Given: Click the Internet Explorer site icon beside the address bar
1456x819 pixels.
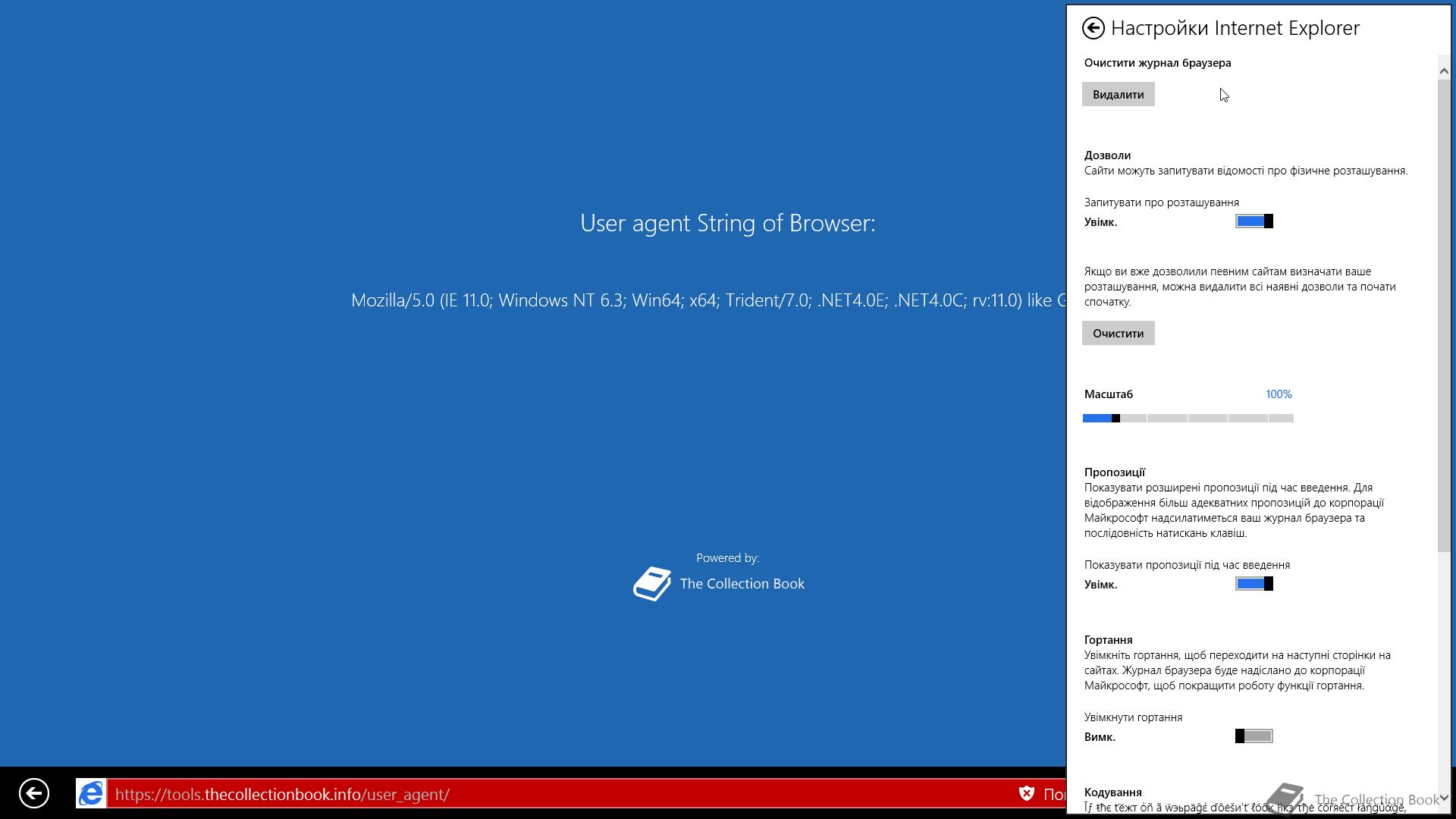Looking at the screenshot, I should [91, 794].
